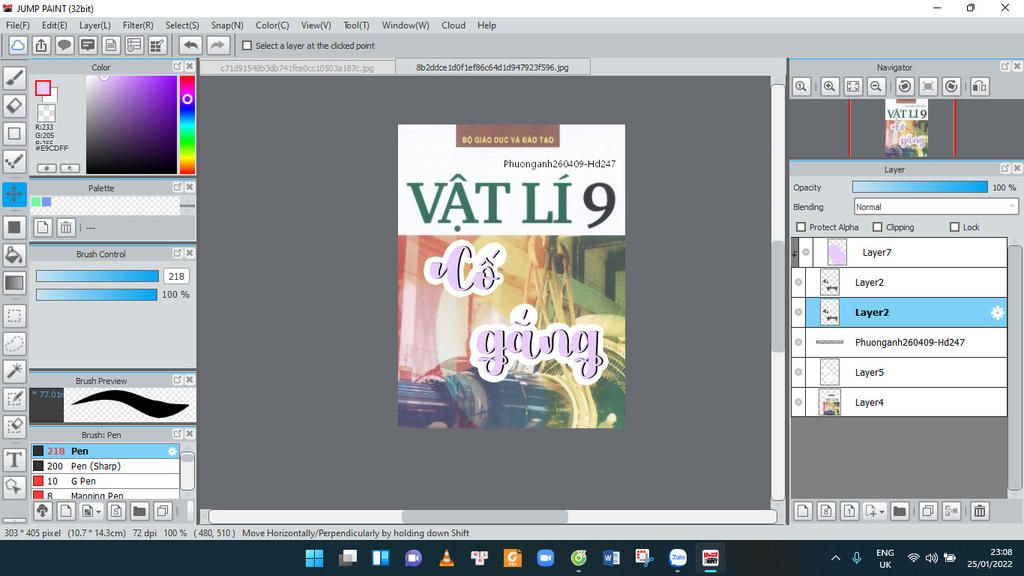Toggle visibility of Phuonganh260409-Hd247 layer
Image resolution: width=1024 pixels, height=576 pixels.
(x=798, y=342)
